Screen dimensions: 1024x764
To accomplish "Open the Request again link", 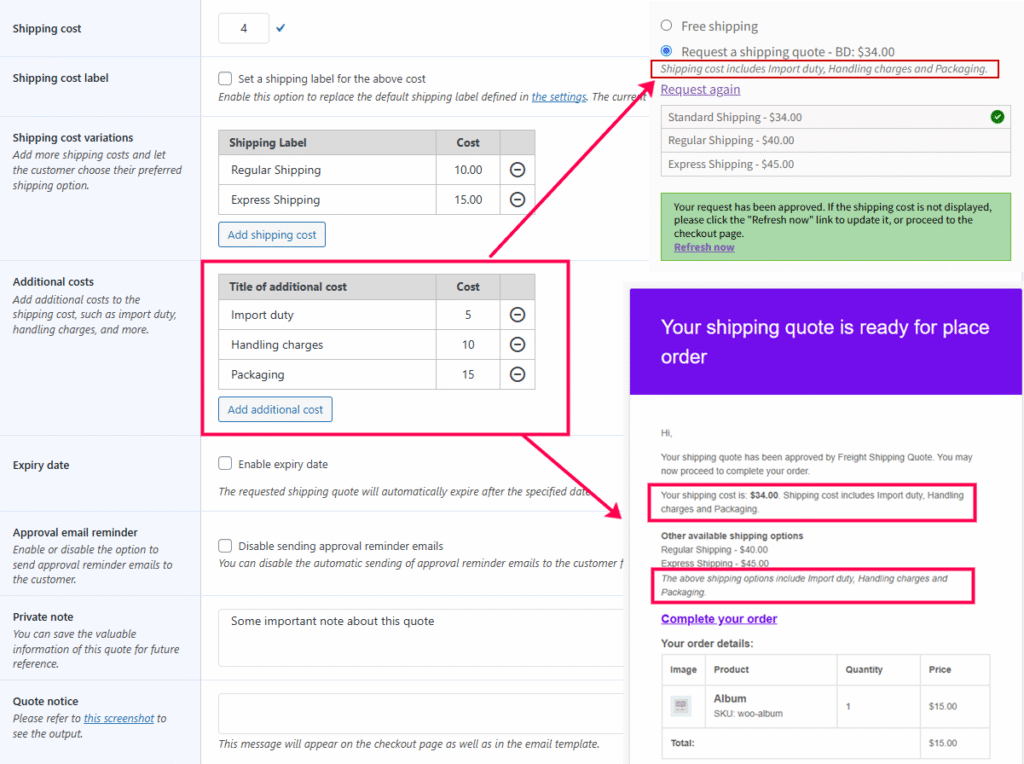I will click(700, 89).
